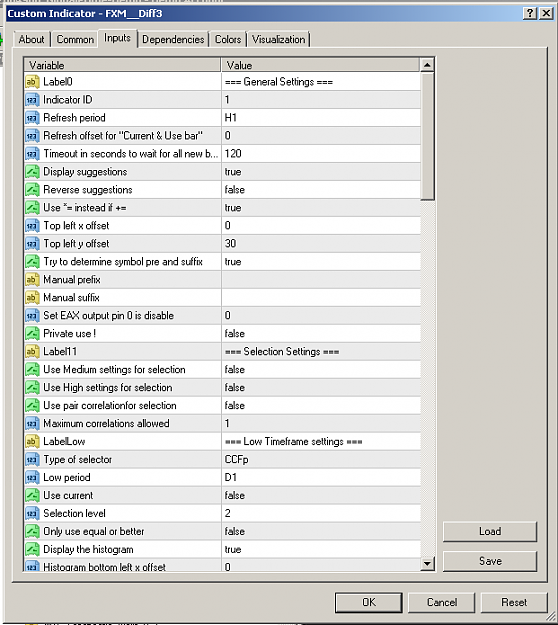Select the Inputs tab
This screenshot has height=625, width=558.
coord(118,38)
